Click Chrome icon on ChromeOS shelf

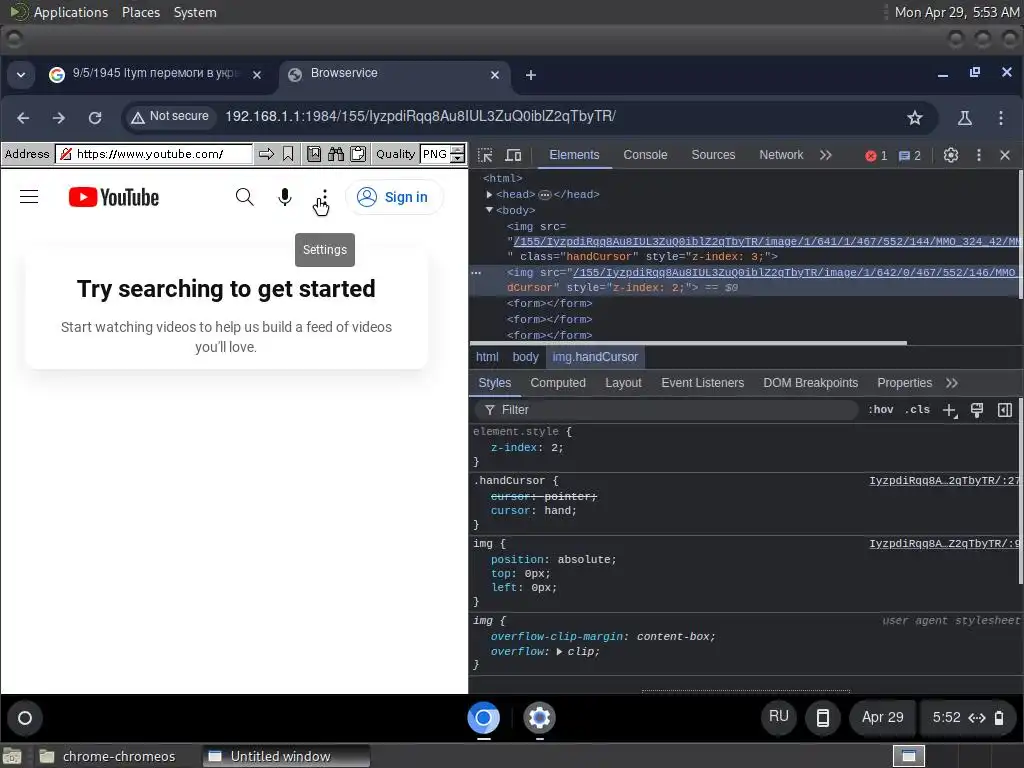[x=484, y=718]
